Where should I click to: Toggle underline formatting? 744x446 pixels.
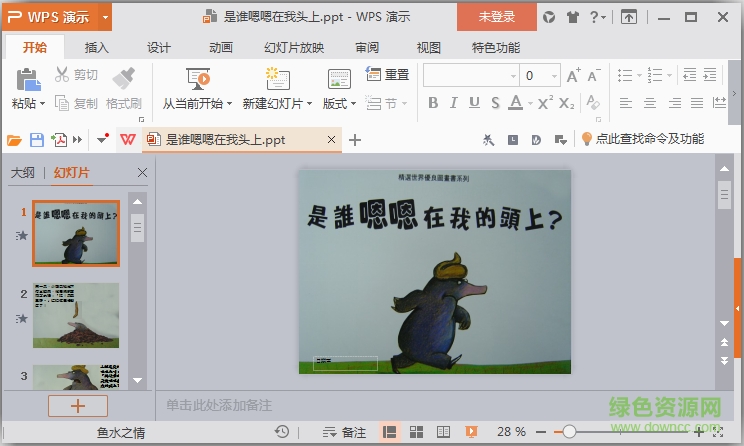click(x=473, y=103)
